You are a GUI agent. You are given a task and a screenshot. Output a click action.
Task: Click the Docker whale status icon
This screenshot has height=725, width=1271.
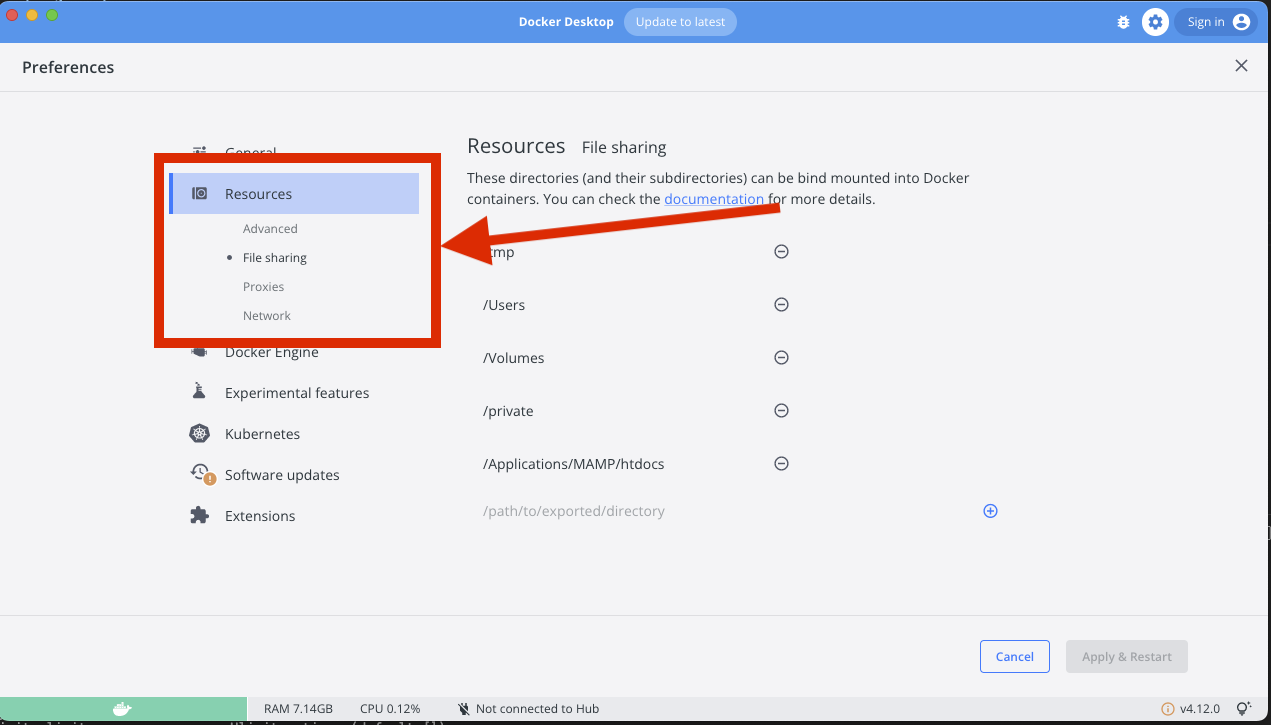pyautogui.click(x=122, y=708)
